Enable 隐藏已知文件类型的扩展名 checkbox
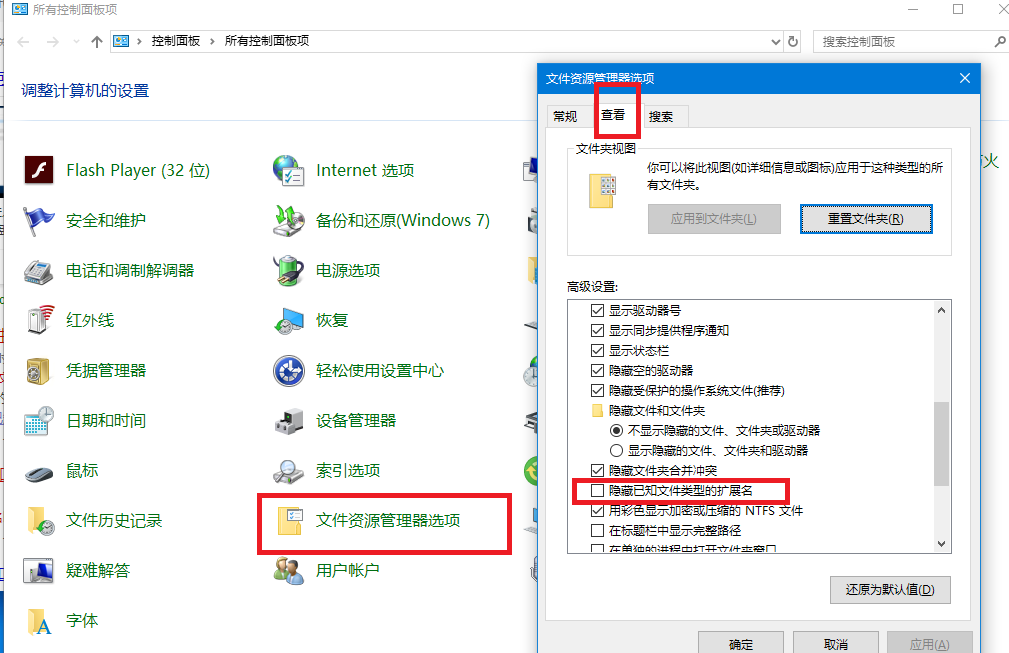 597,491
